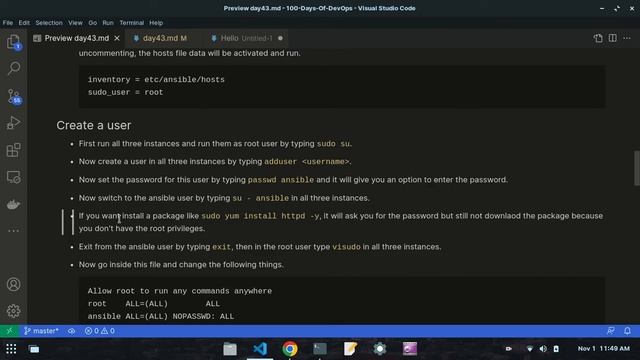Open the Accounts menu icon
The height and width of the screenshot is (360, 640).
coord(13,284)
